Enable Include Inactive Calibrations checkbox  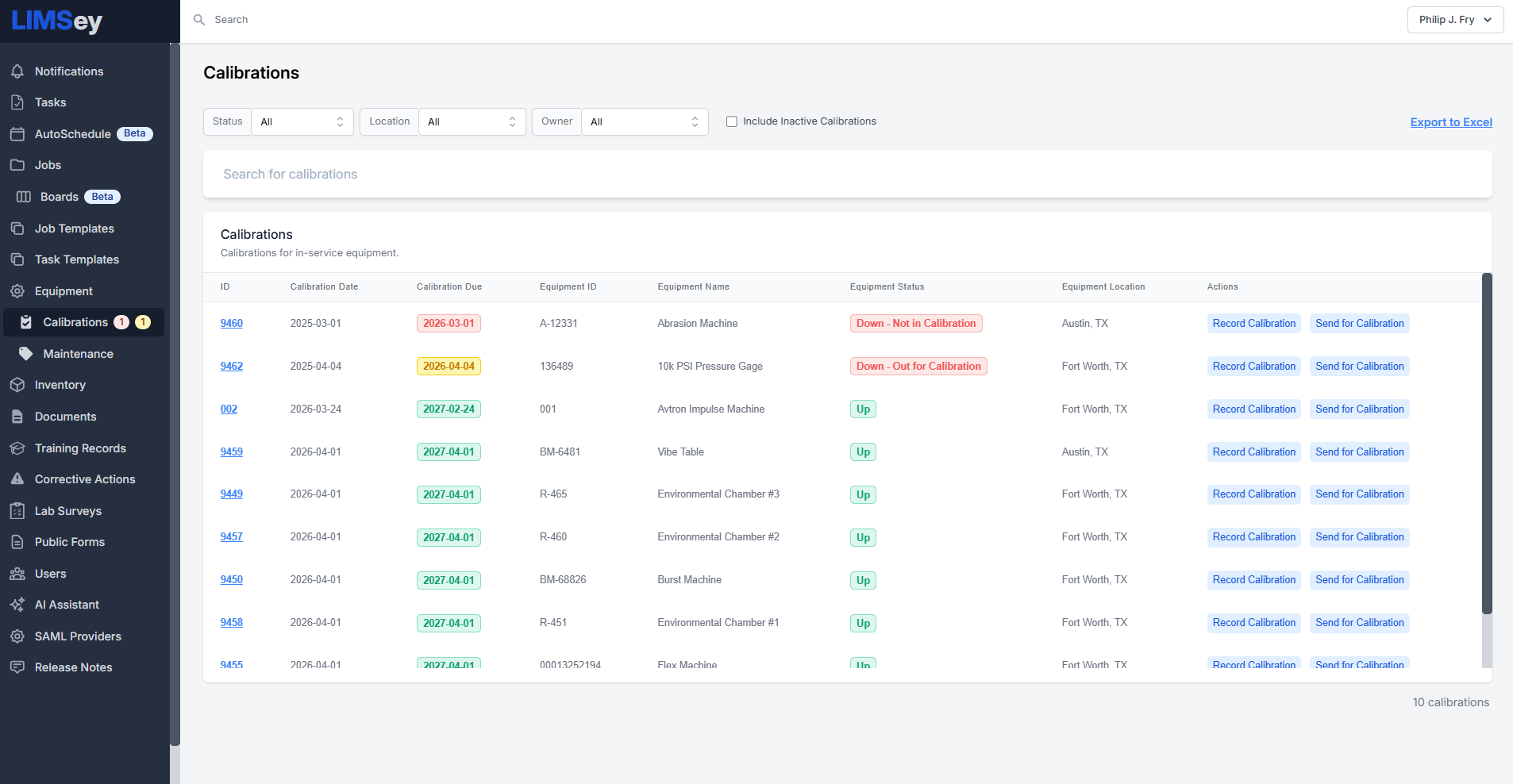click(x=732, y=121)
